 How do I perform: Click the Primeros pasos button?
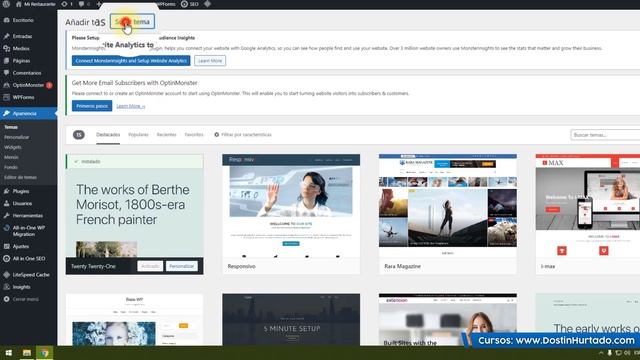(x=92, y=106)
